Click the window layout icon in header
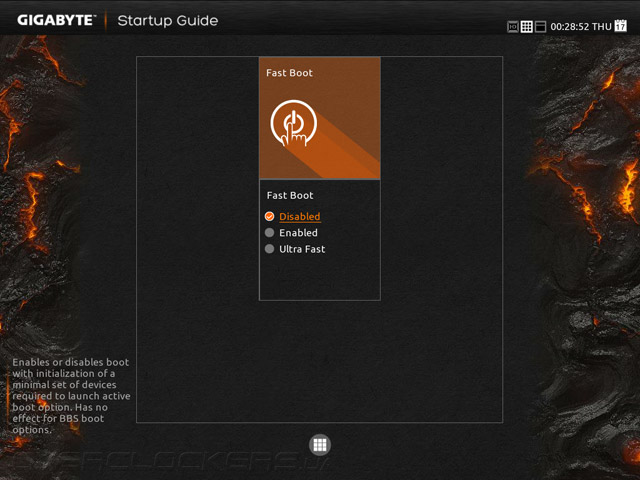The height and width of the screenshot is (480, 640). point(540,27)
